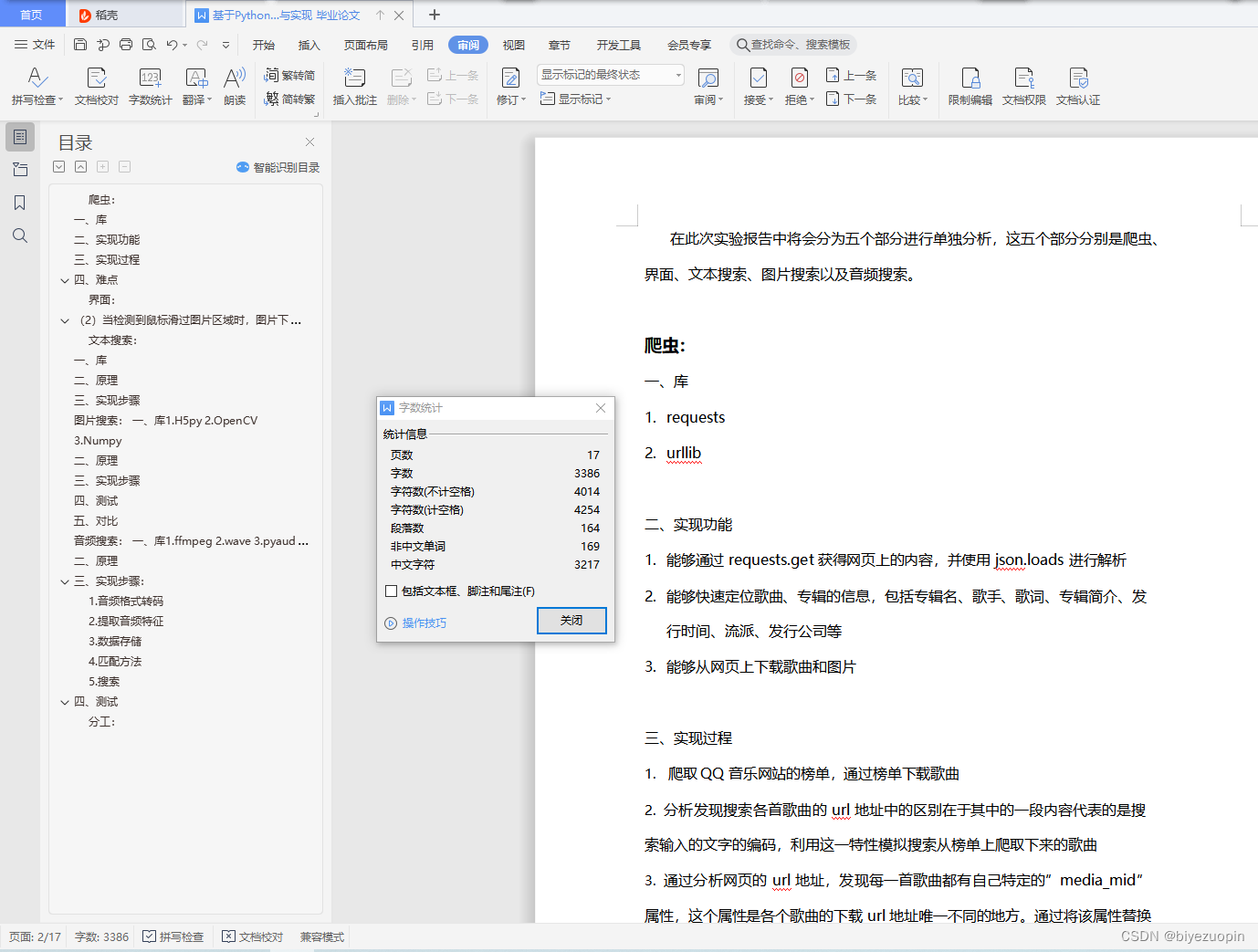Open the find/search sidebar icon
The width and height of the screenshot is (1258, 952).
(20, 235)
